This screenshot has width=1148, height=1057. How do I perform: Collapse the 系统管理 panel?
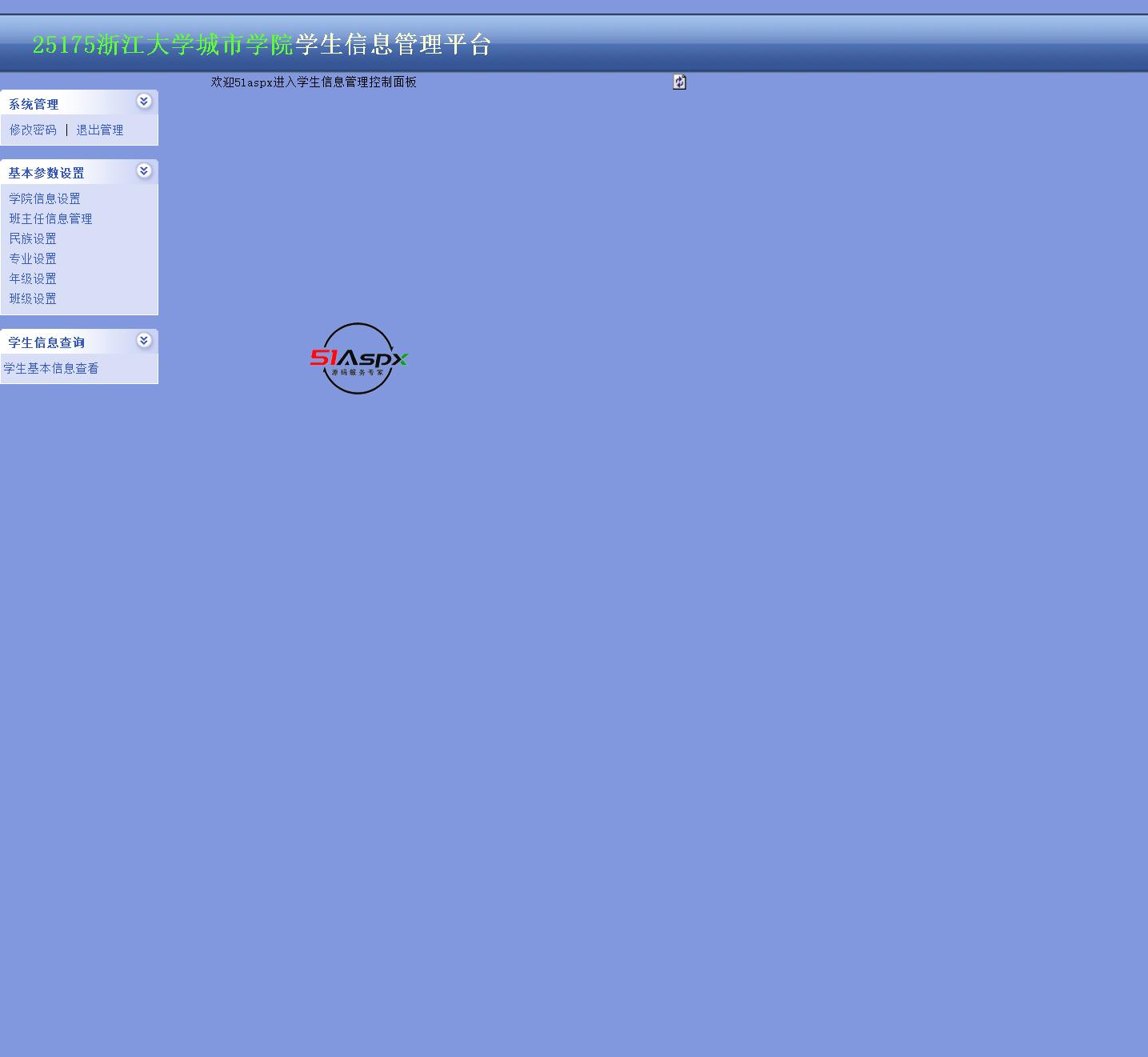(x=144, y=101)
